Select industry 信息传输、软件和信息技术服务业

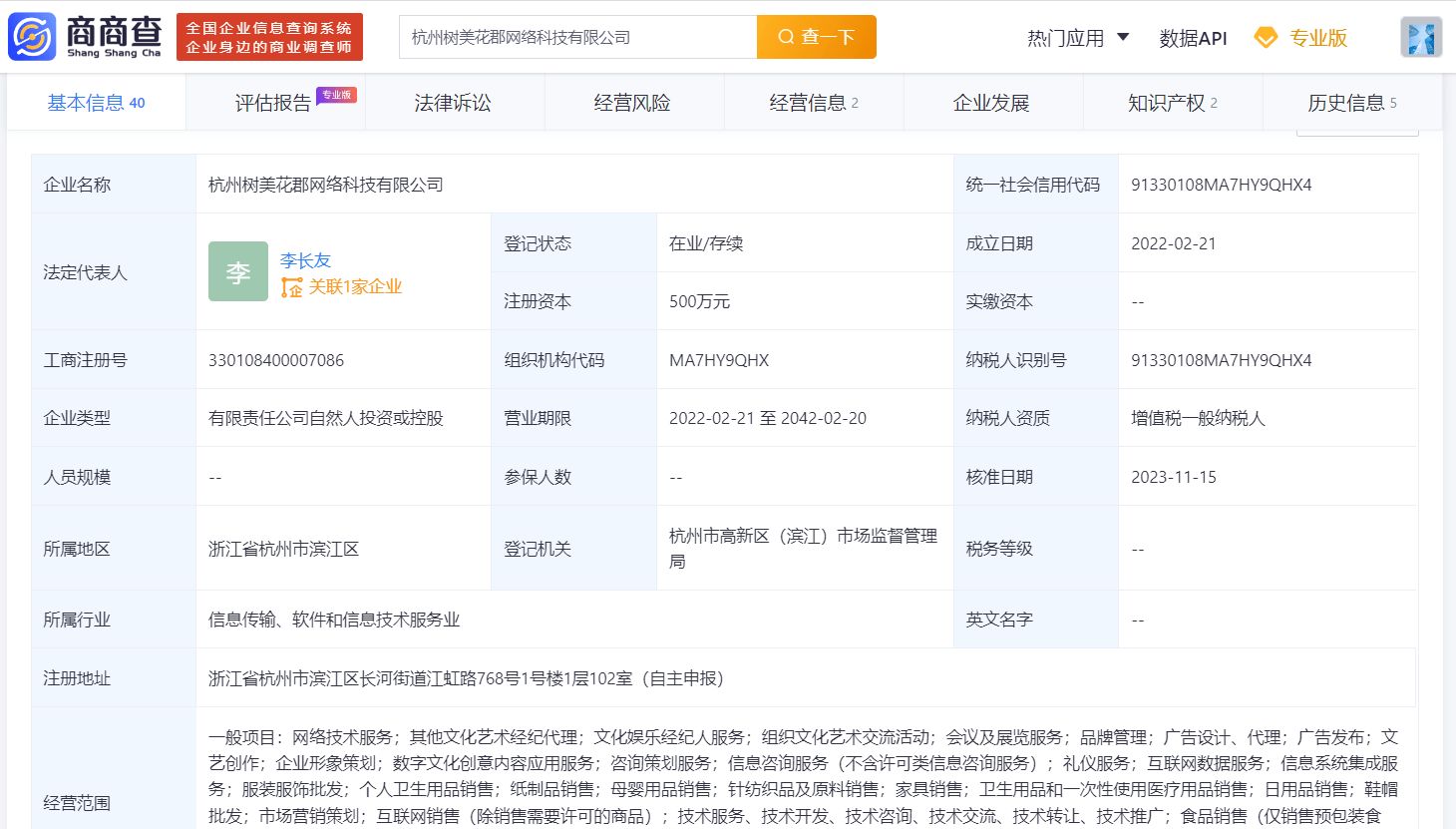pos(334,620)
